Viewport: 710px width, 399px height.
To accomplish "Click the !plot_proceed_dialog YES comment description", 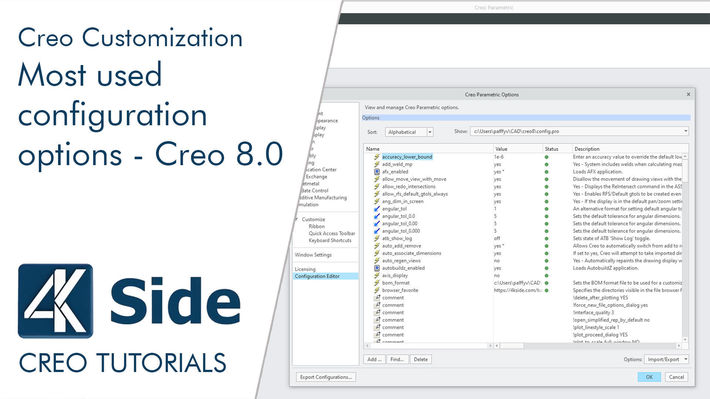I will click(x=600, y=335).
